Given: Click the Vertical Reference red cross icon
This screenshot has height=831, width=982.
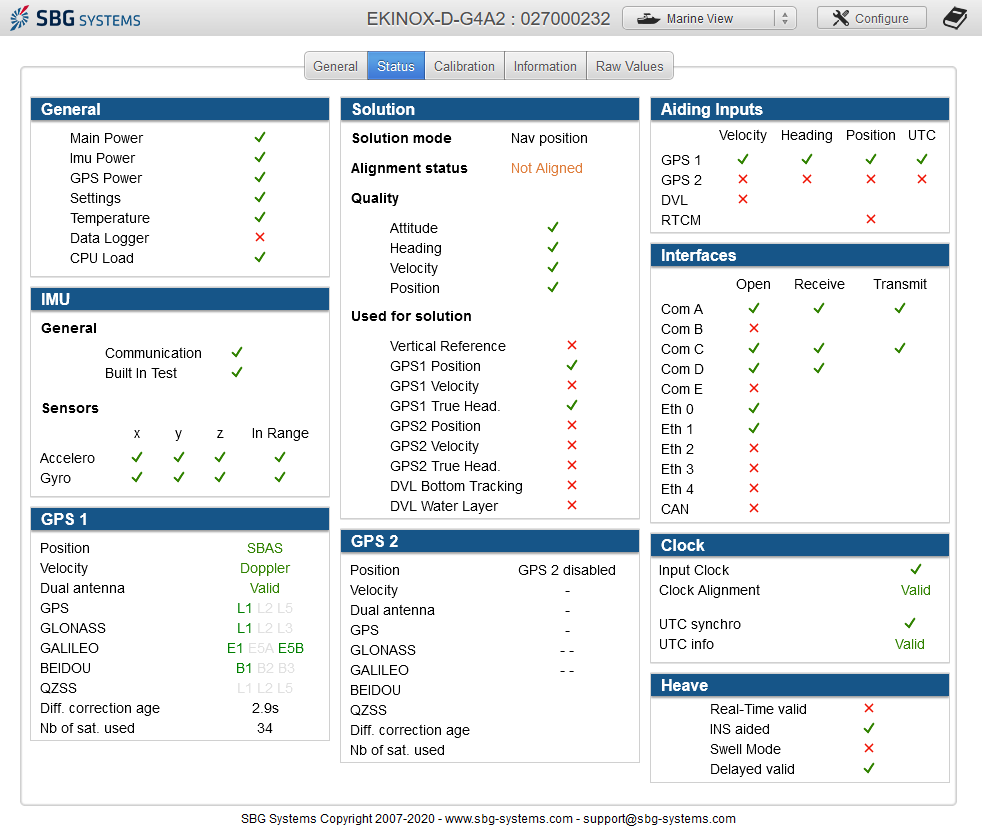Looking at the screenshot, I should click(572, 345).
